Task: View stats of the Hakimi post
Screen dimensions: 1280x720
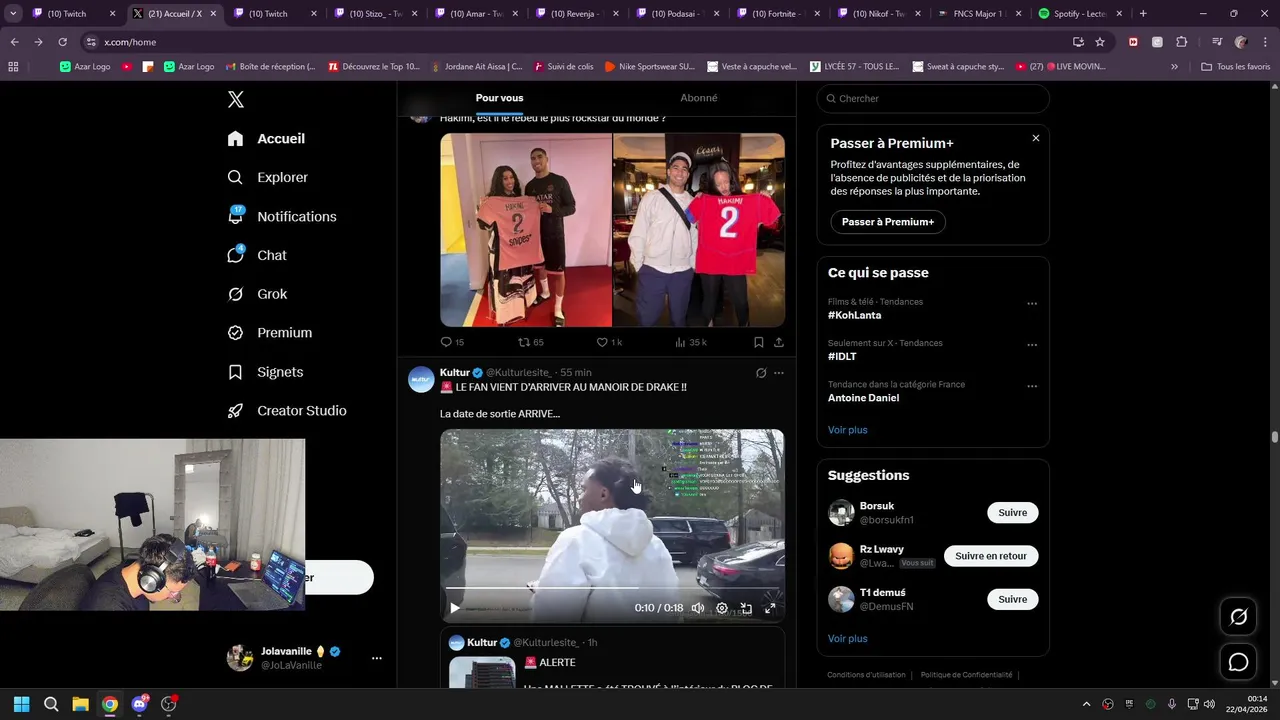Action: [x=691, y=342]
